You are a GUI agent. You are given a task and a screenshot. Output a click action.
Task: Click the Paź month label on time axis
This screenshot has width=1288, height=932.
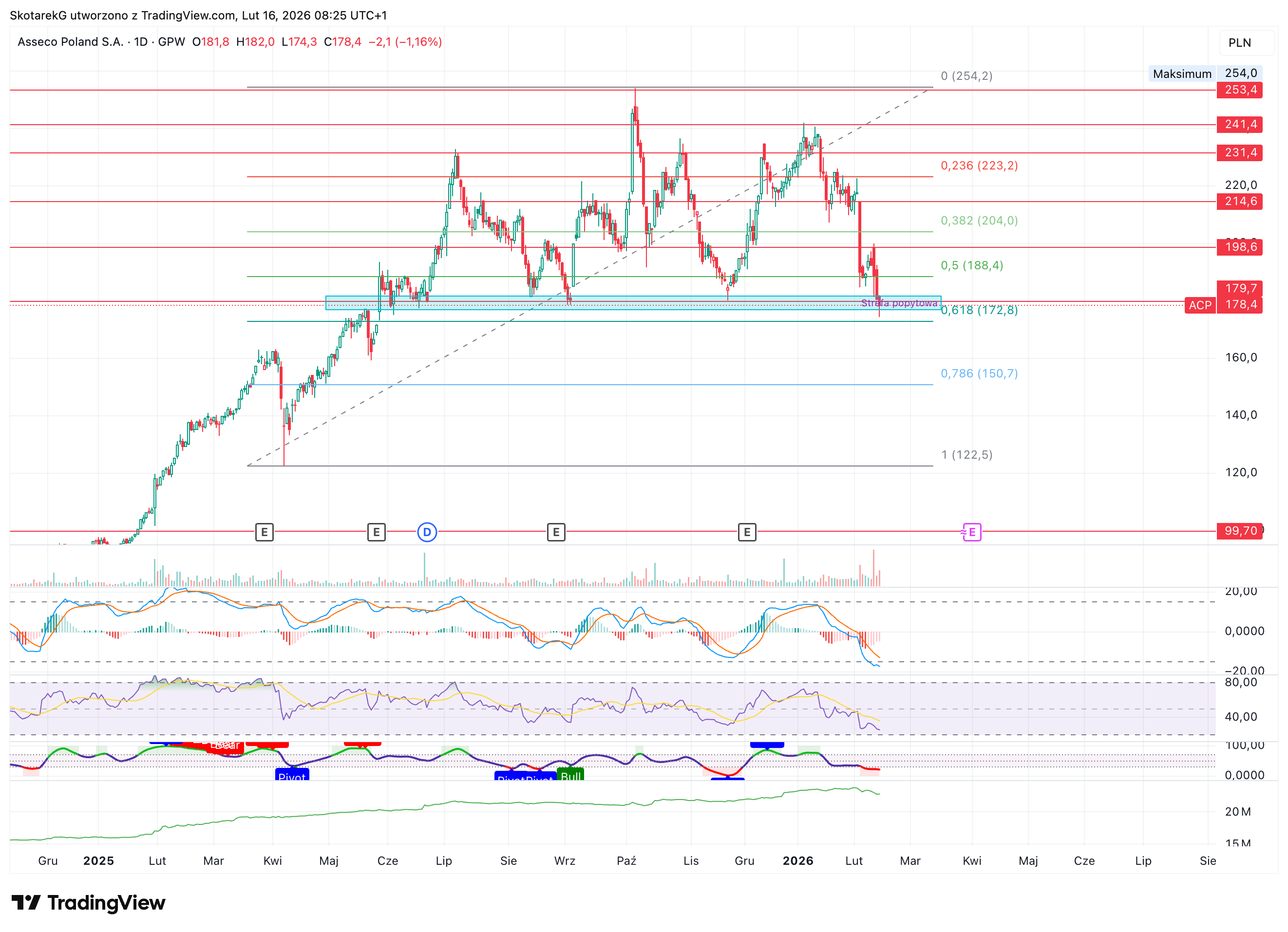click(626, 860)
